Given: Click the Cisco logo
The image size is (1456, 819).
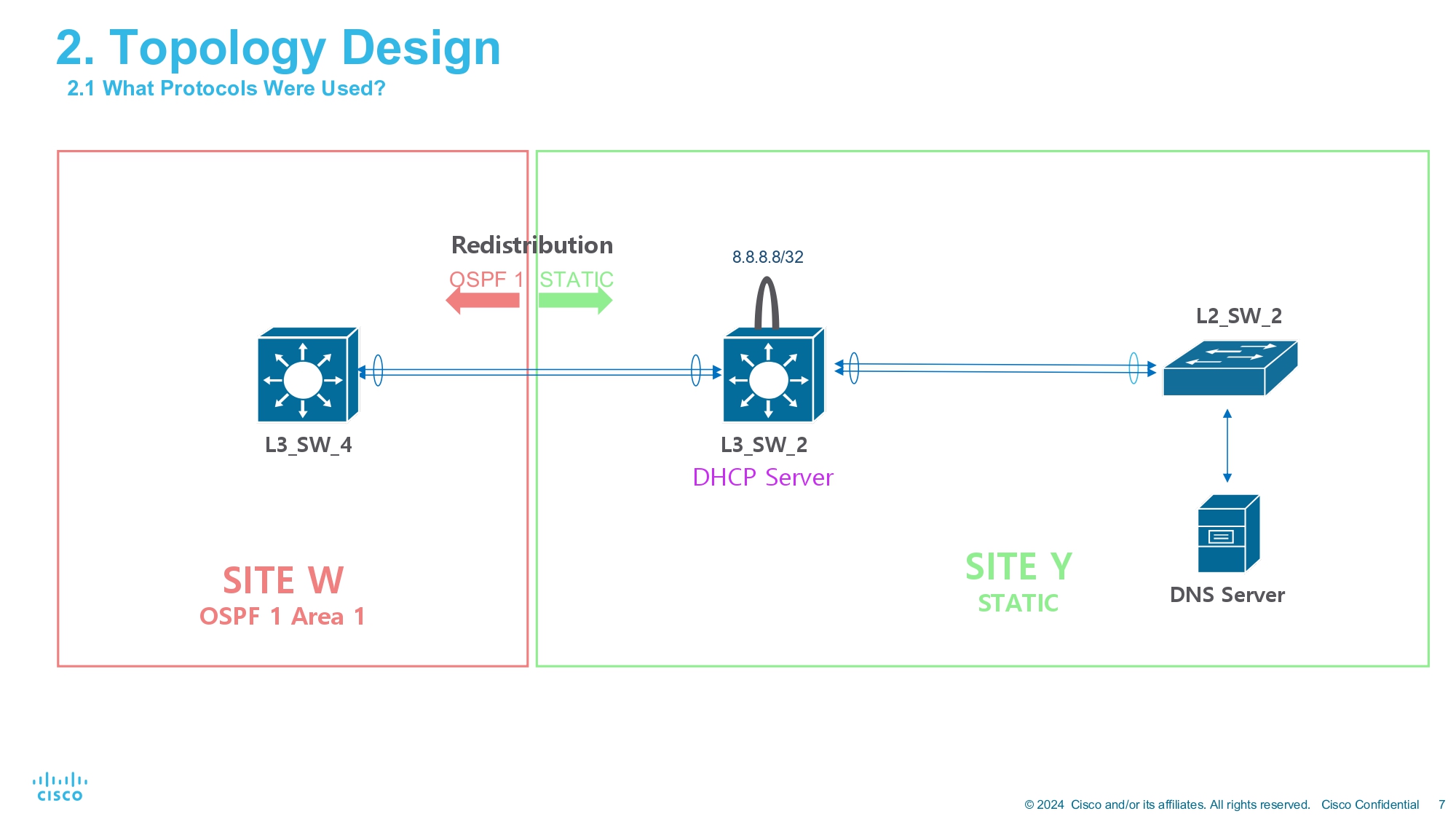Looking at the screenshot, I should click(x=60, y=787).
